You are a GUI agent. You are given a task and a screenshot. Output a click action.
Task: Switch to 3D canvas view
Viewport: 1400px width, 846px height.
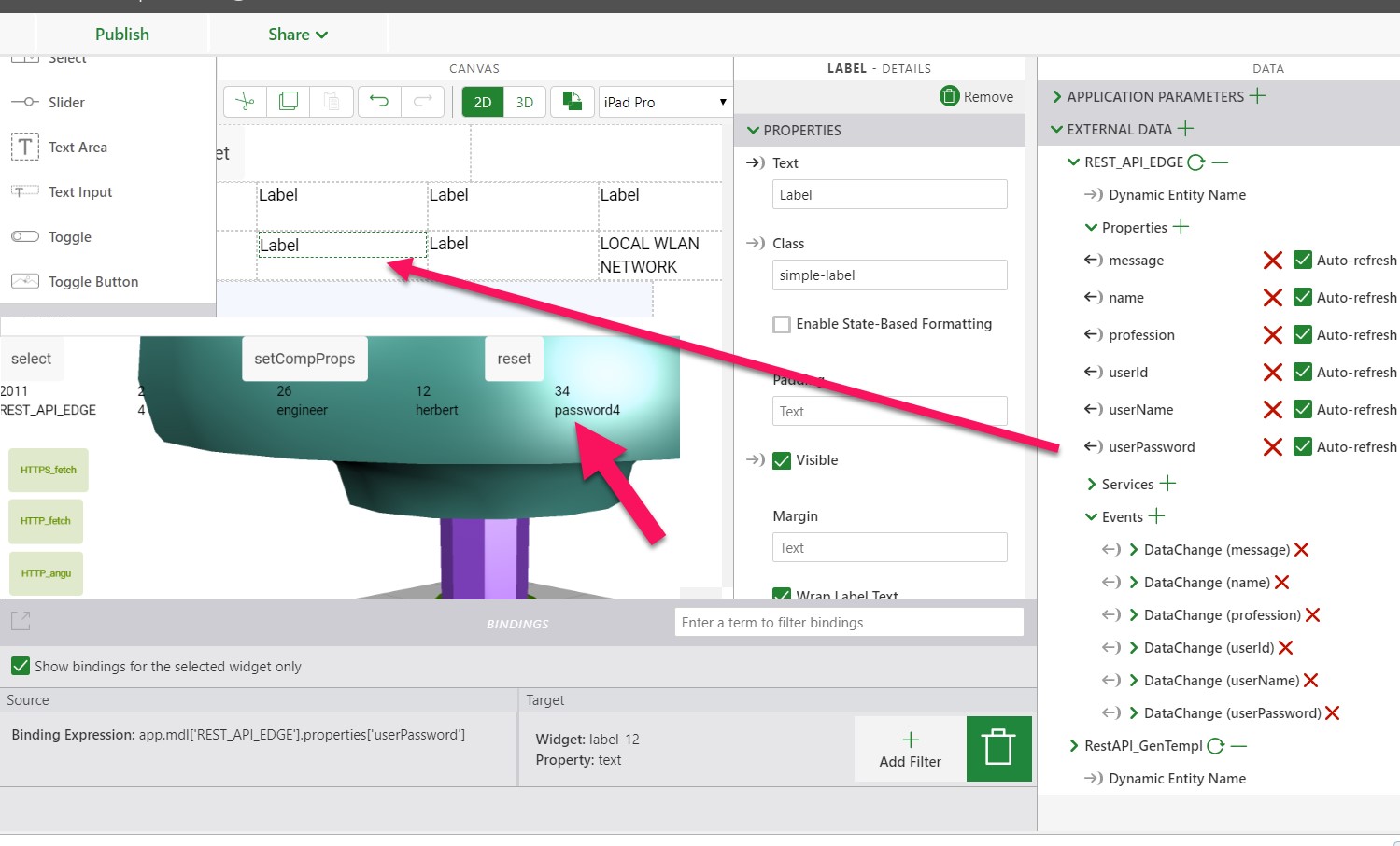524,101
